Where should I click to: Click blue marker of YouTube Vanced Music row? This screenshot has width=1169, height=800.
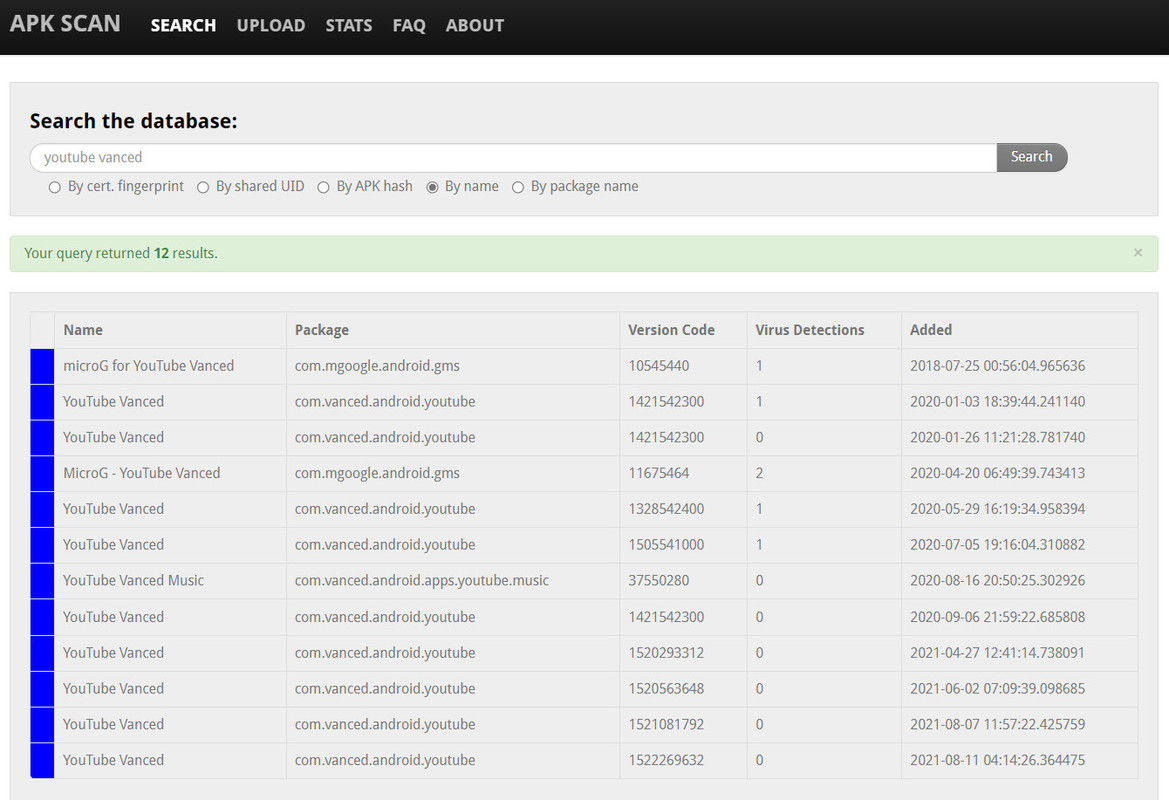[x=42, y=581]
